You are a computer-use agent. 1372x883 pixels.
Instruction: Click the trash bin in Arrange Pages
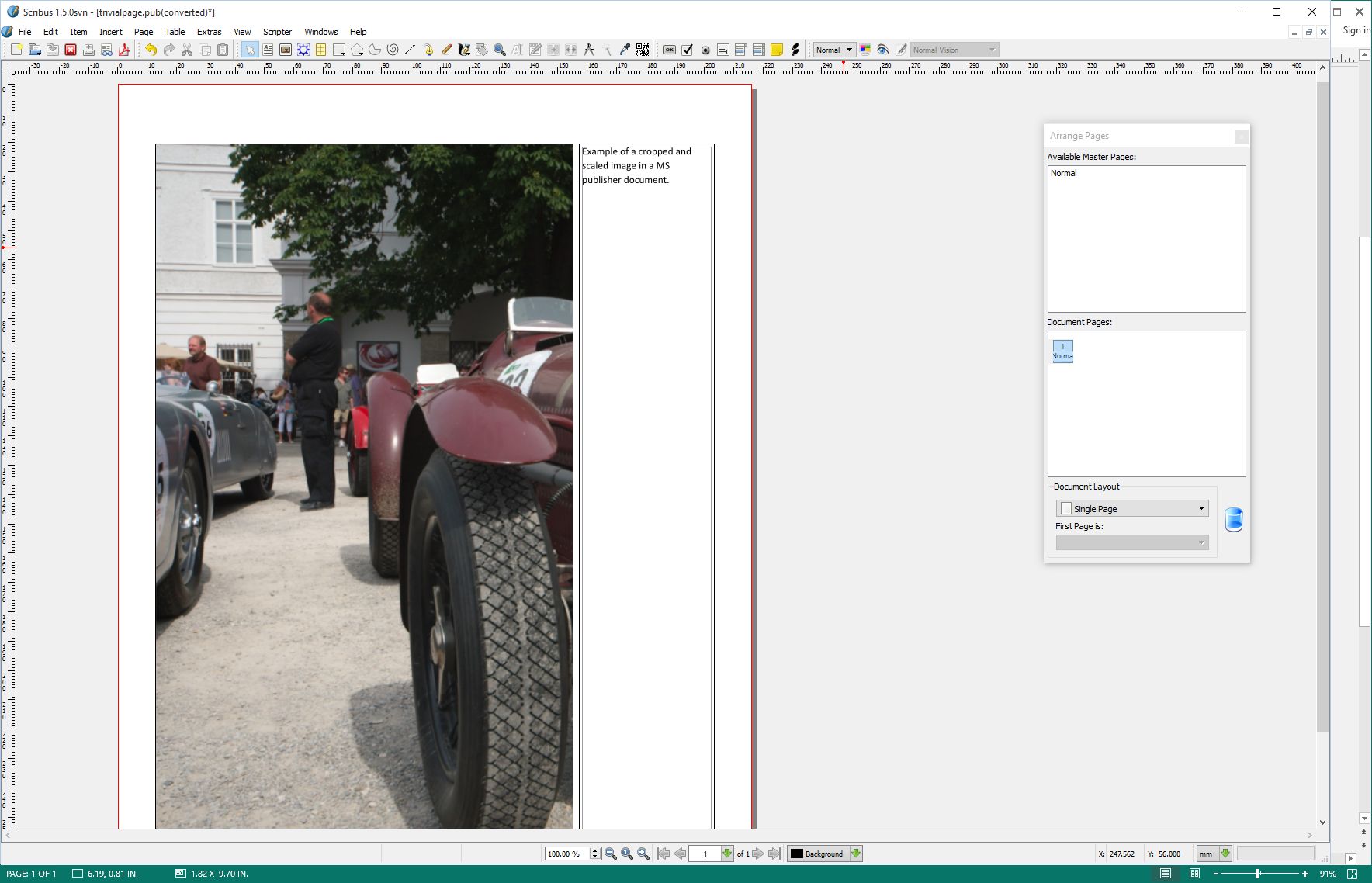click(1234, 519)
